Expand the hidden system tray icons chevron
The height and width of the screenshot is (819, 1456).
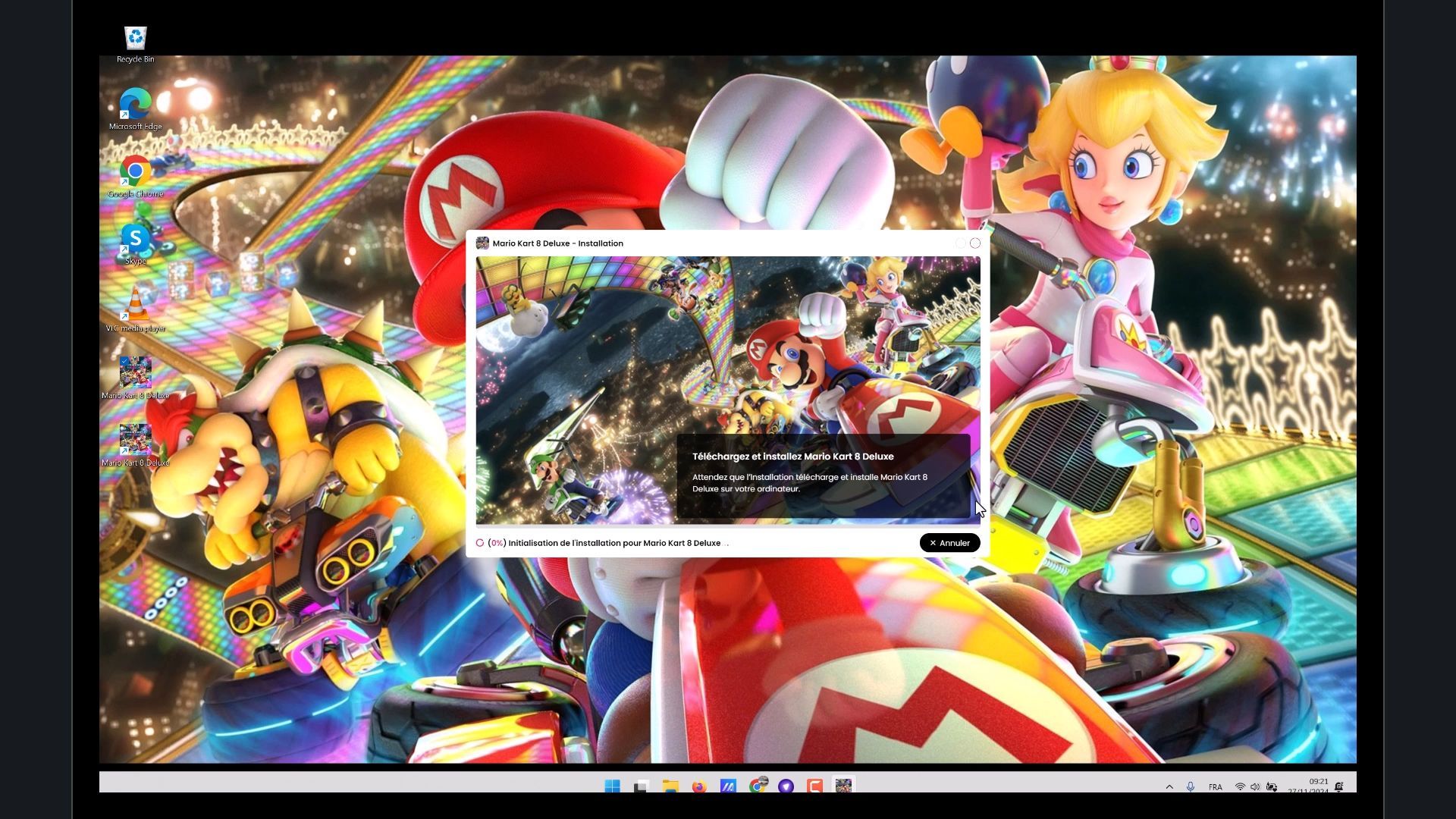pos(1169,787)
